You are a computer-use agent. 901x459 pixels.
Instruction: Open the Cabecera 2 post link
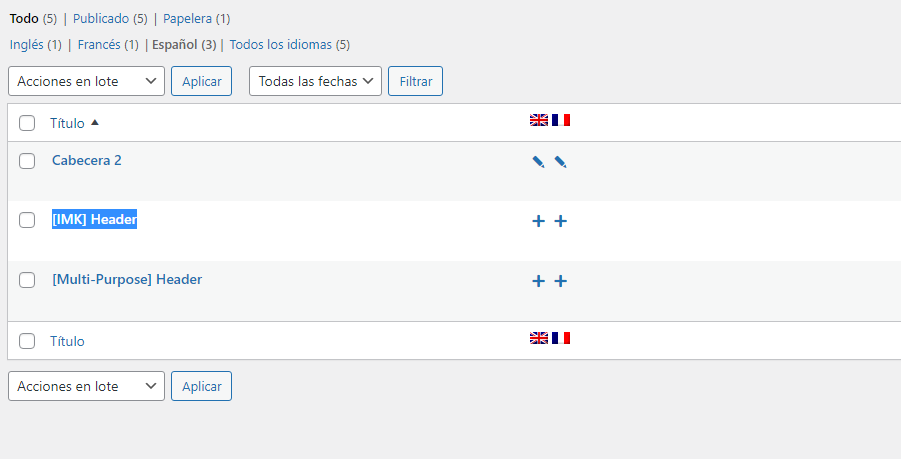coord(87,160)
